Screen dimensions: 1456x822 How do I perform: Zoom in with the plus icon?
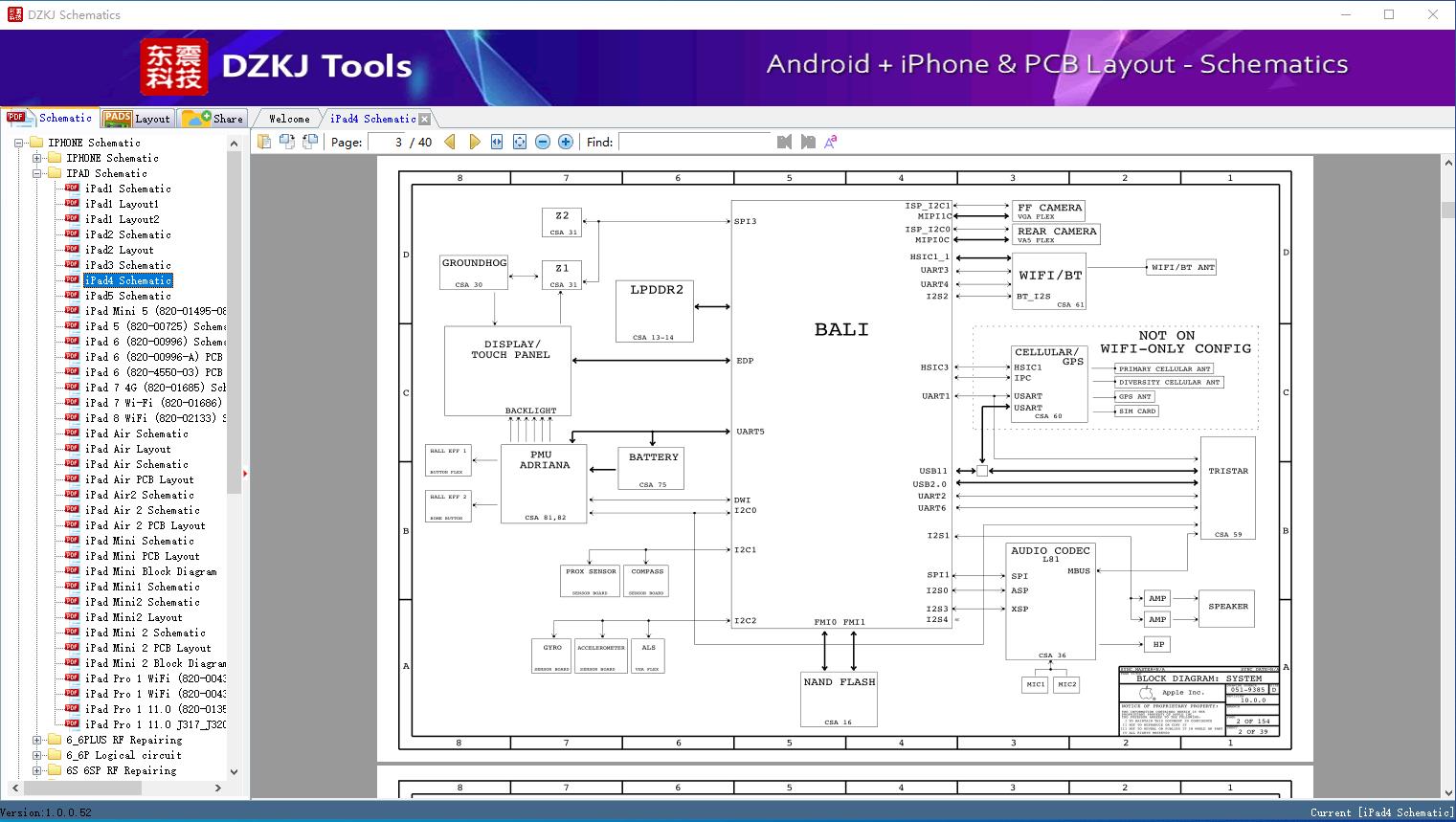coord(566,142)
